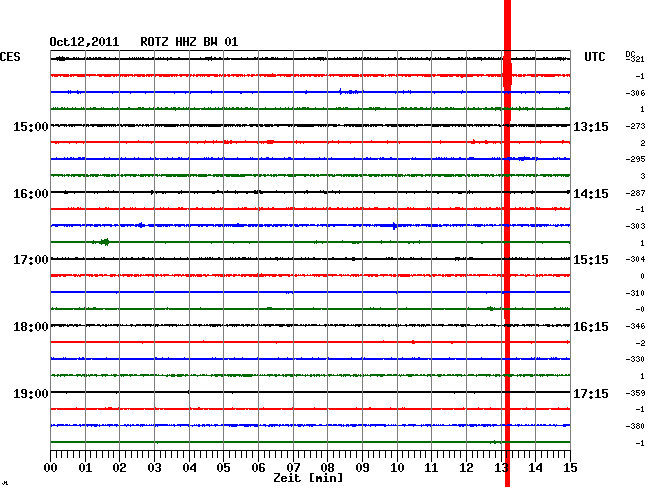Screen dimensions: 650x494
Task: Click the CES time zone label
Action: [10, 57]
